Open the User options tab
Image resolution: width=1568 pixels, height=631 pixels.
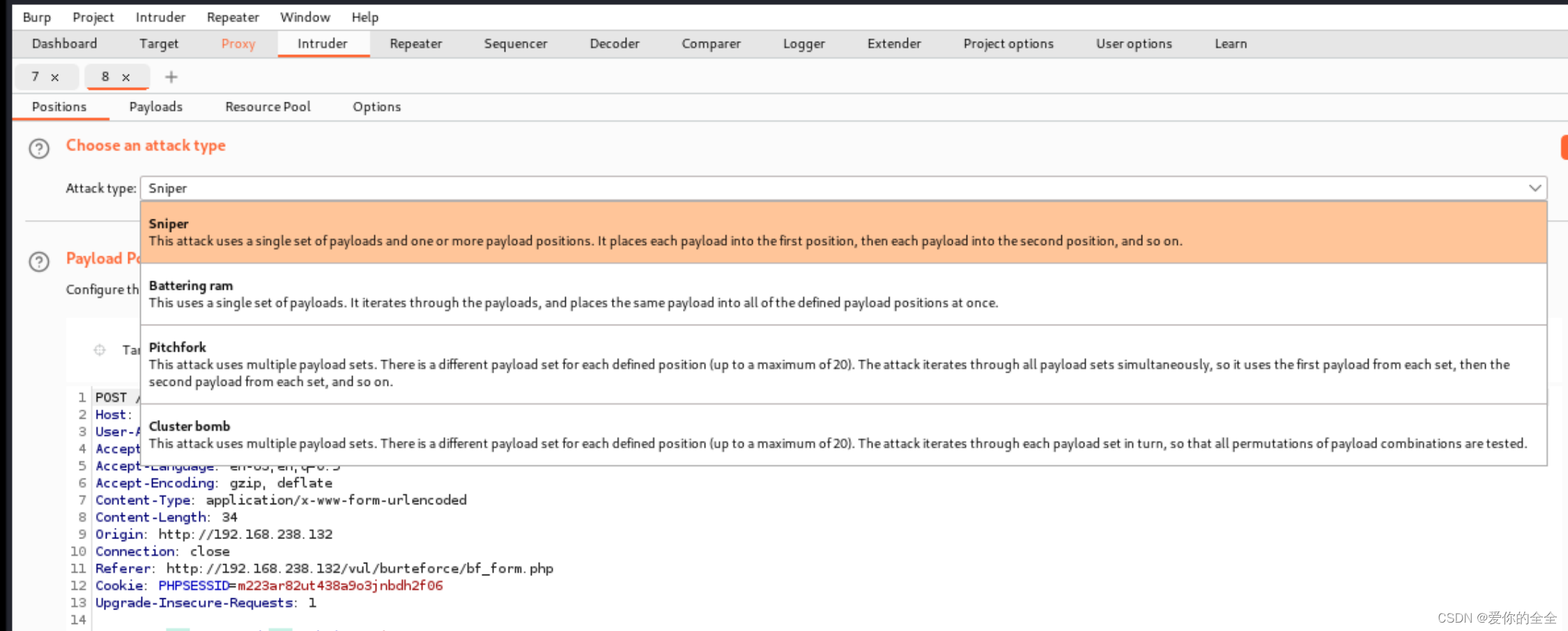click(1134, 43)
